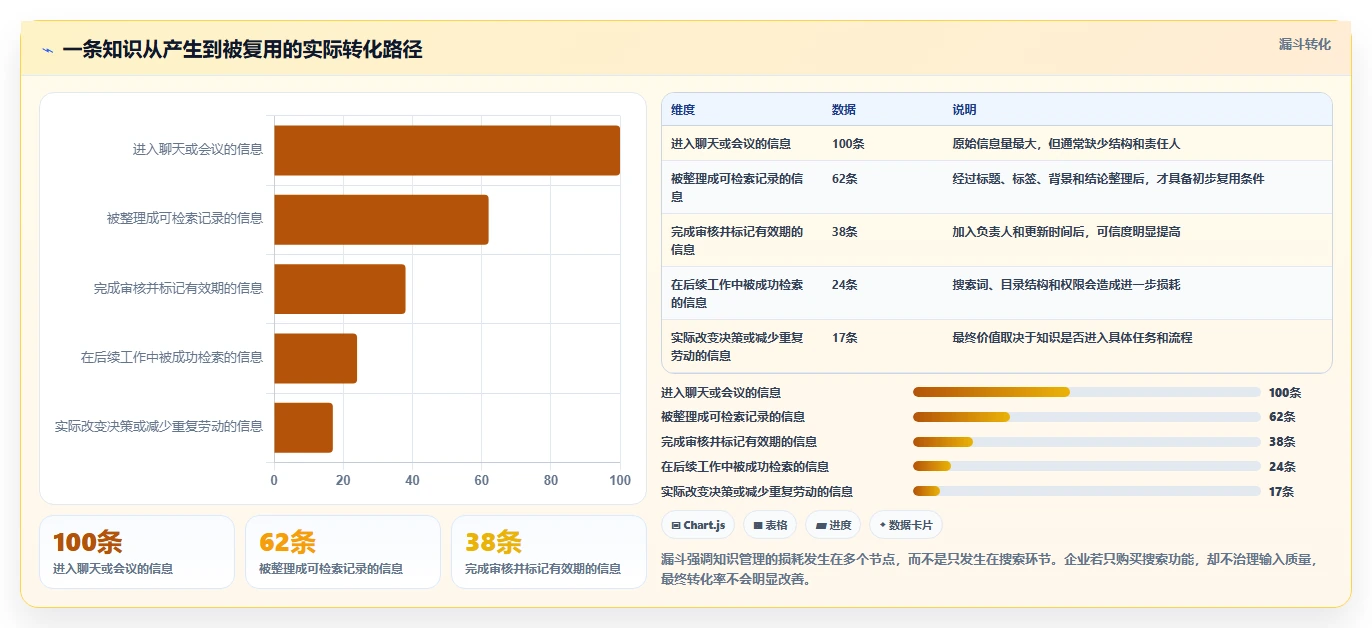Viewport: 1372px width, 628px height.
Task: Click the chart y-axis label 被整理成可检索记录的信息
Action: coord(185,219)
